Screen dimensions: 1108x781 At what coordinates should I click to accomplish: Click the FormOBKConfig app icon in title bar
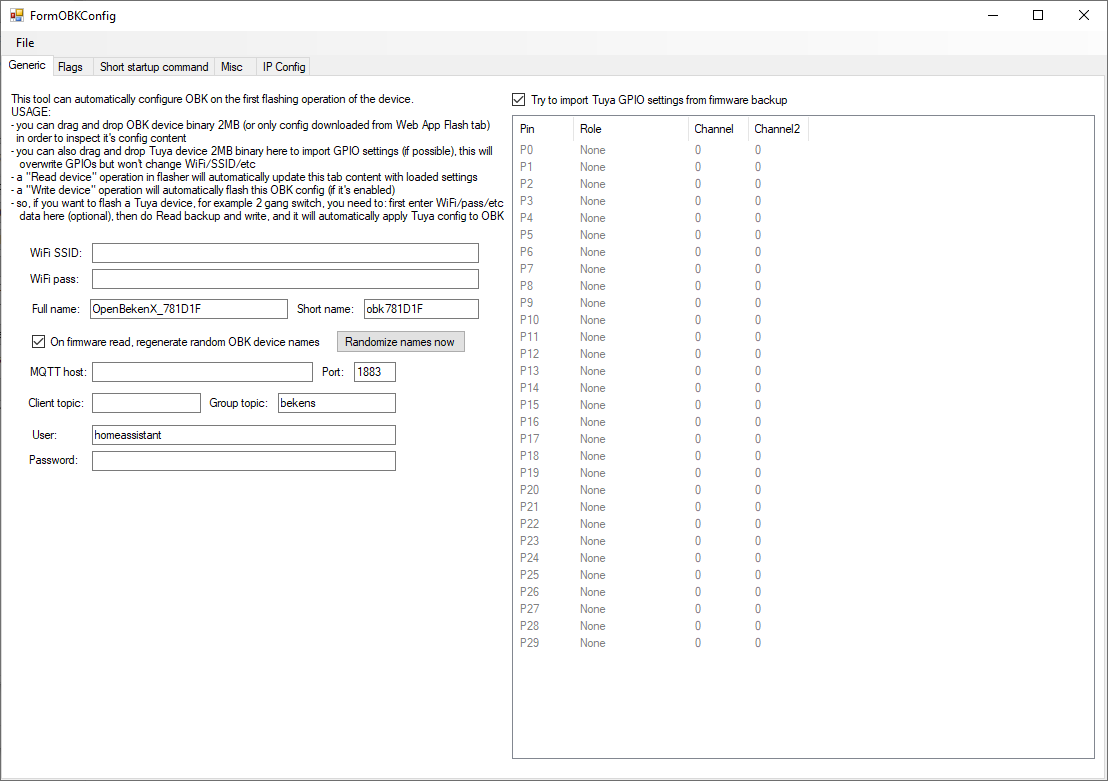(x=16, y=15)
